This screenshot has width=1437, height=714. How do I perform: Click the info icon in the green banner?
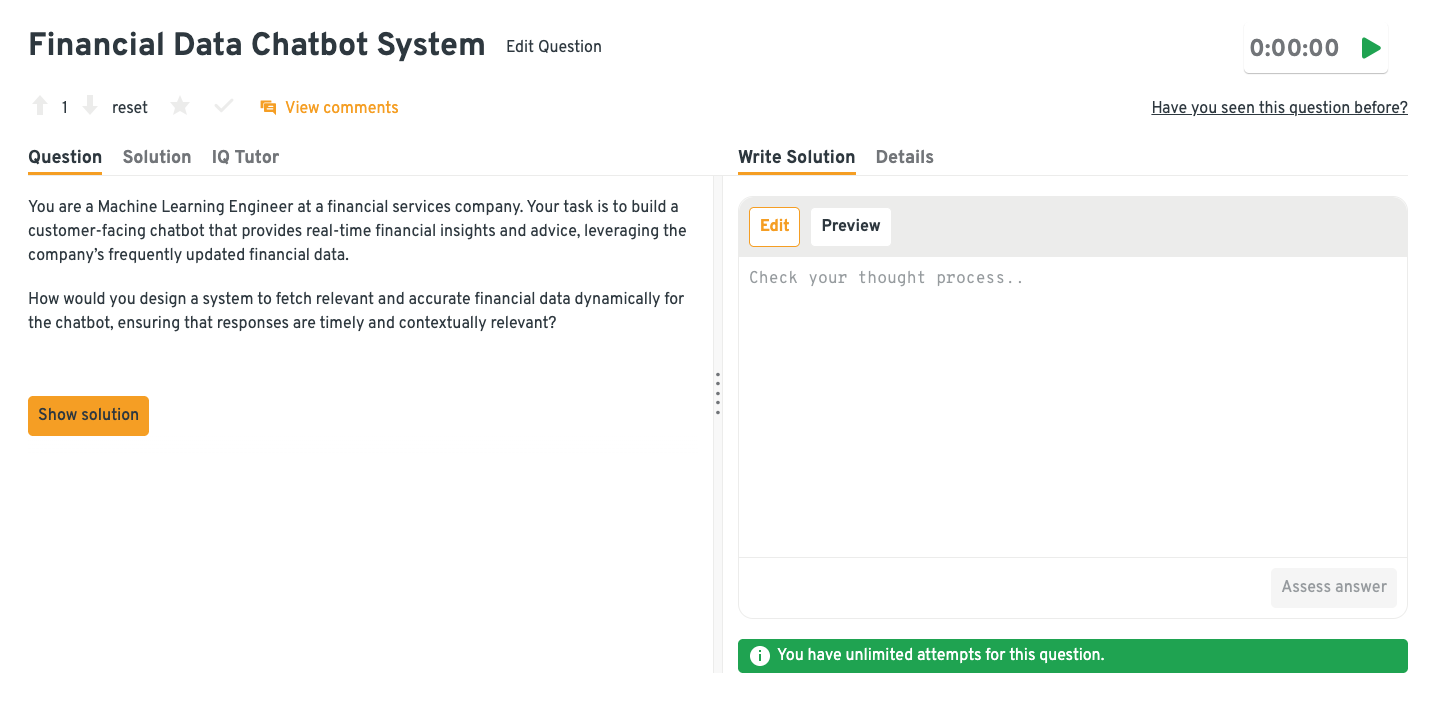click(x=760, y=656)
